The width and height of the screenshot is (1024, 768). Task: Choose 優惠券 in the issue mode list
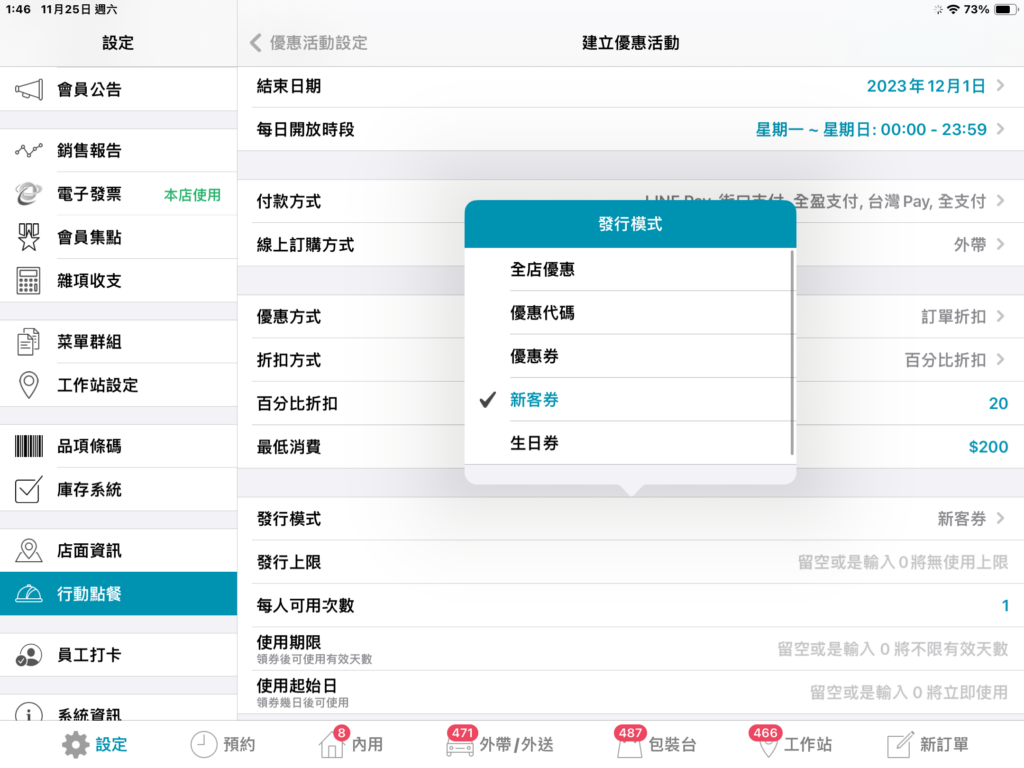click(630, 356)
